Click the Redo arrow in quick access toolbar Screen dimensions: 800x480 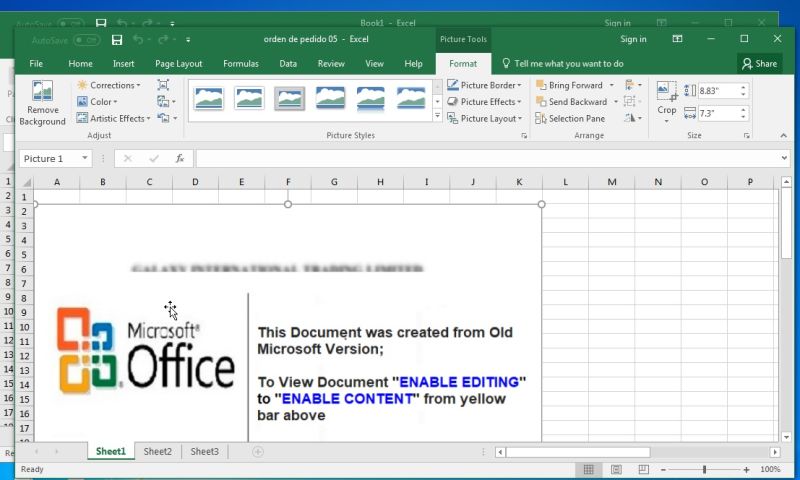point(163,39)
